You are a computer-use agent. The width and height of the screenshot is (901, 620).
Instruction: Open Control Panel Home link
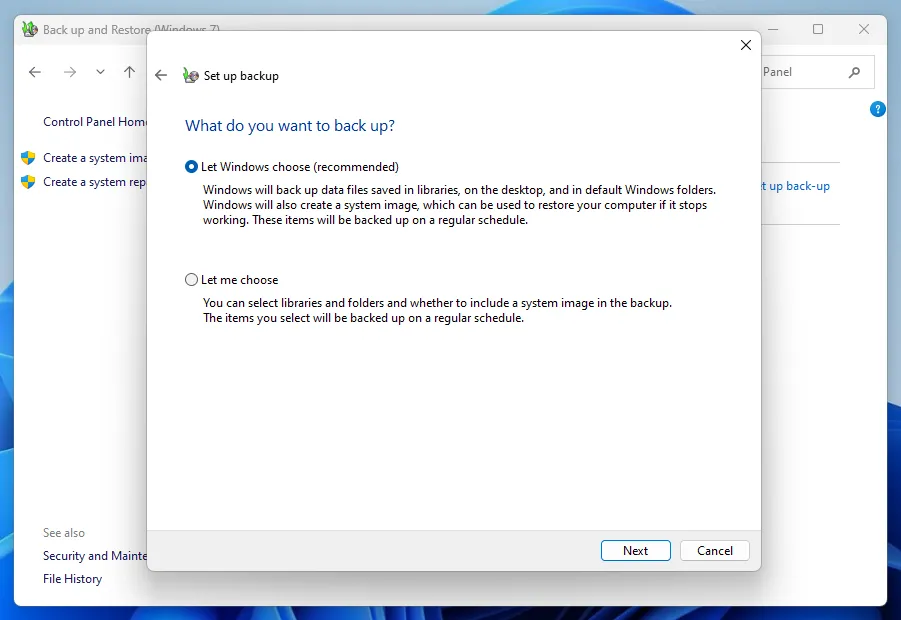95,122
